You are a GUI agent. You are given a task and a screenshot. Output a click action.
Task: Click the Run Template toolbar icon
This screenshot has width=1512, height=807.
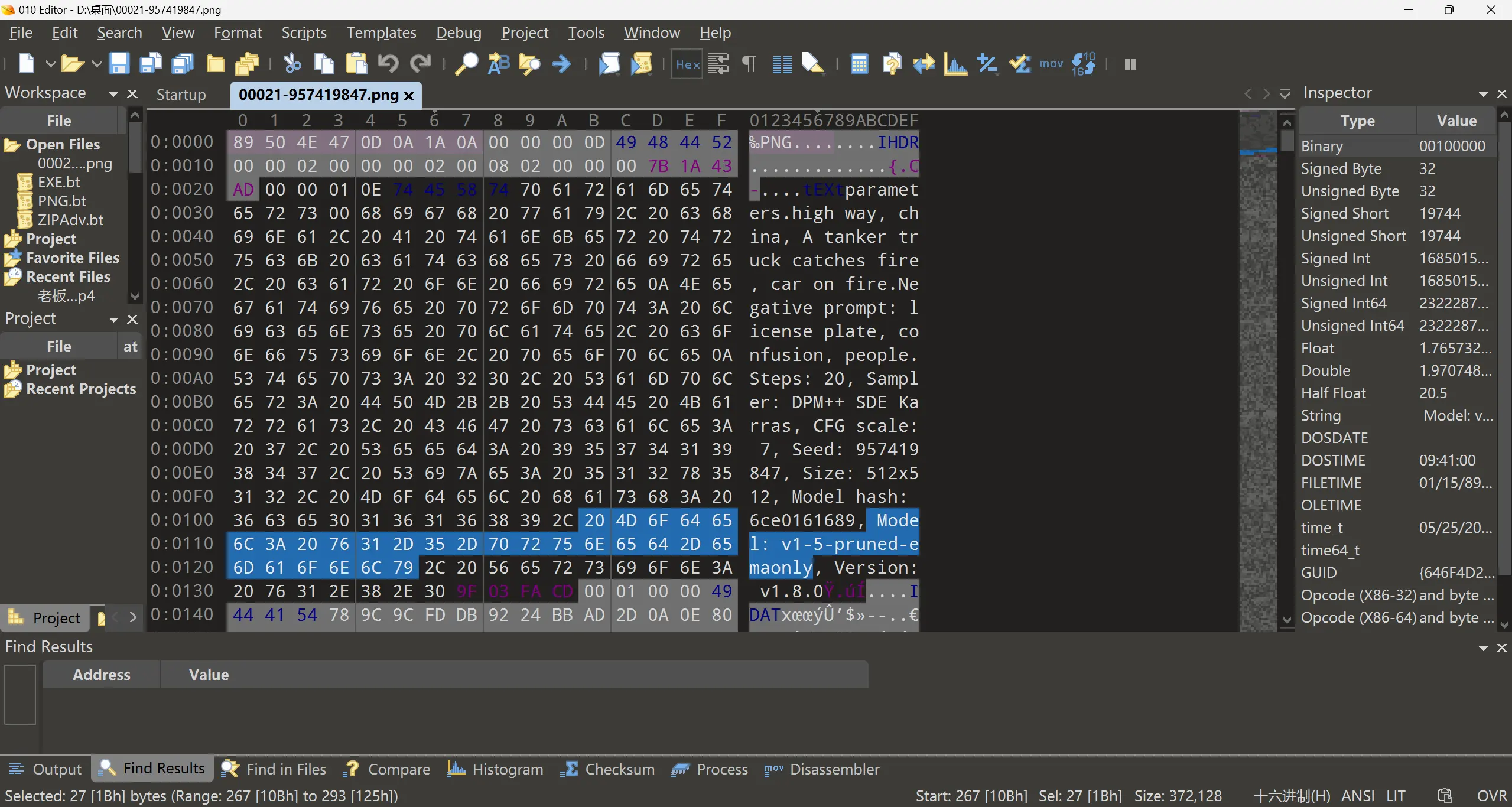(x=641, y=64)
